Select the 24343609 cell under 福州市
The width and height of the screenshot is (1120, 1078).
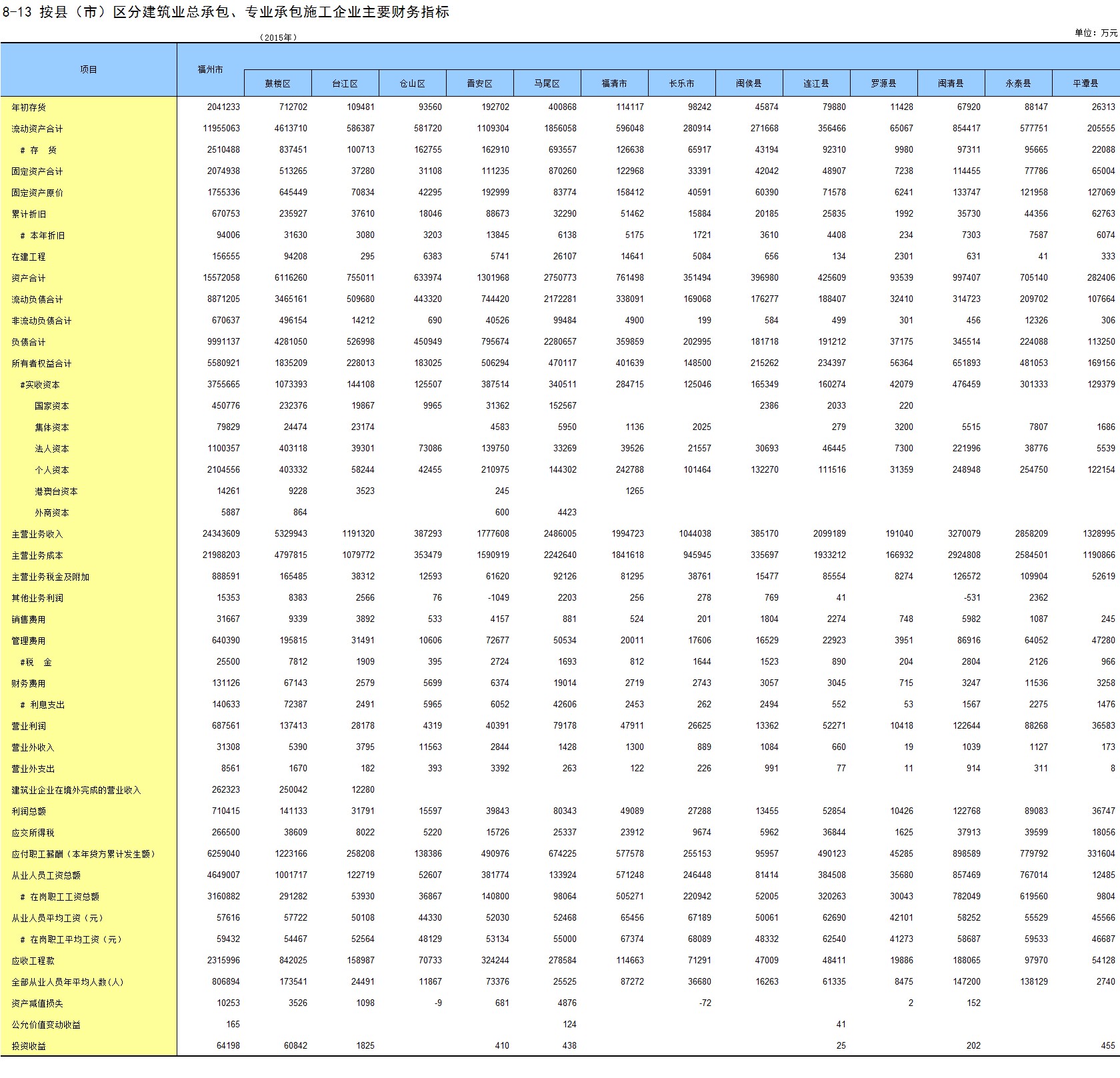point(221,534)
